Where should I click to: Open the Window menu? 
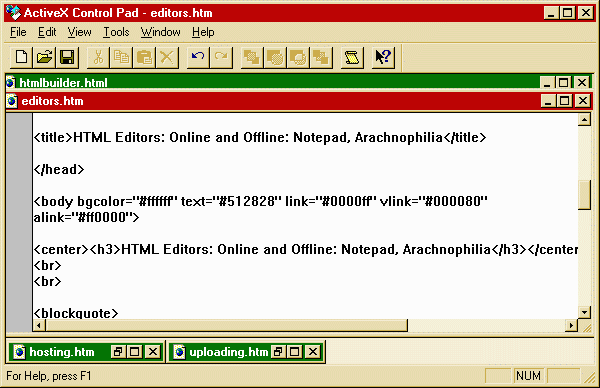160,32
